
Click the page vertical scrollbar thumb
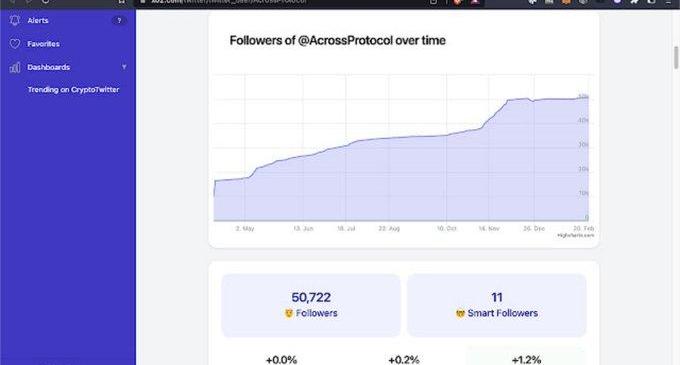[x=676, y=57]
